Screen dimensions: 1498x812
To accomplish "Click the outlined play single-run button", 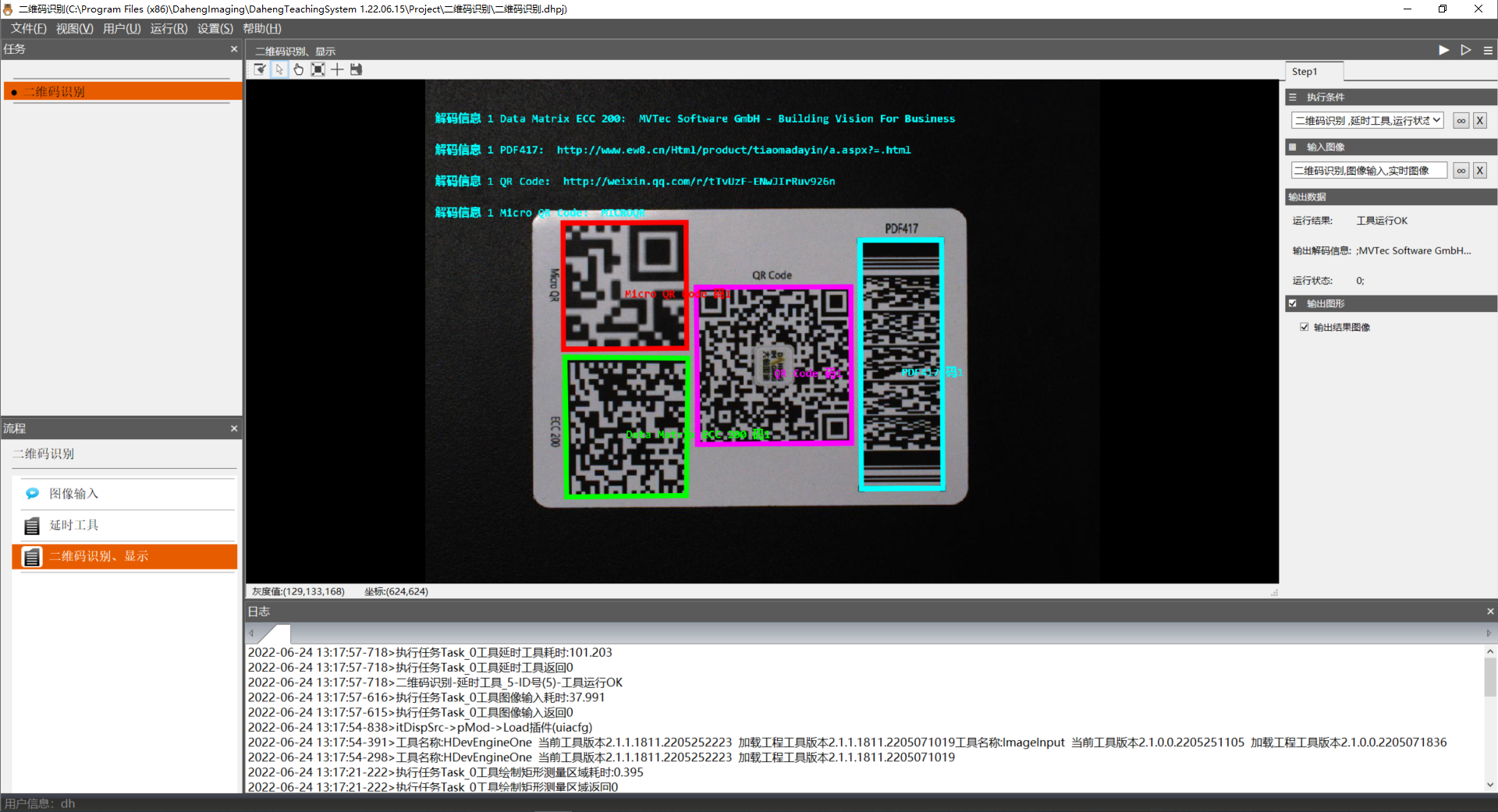I will pos(1466,50).
